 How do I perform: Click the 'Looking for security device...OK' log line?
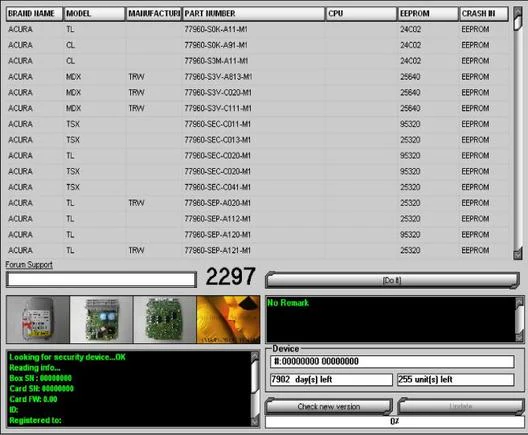(x=67, y=357)
